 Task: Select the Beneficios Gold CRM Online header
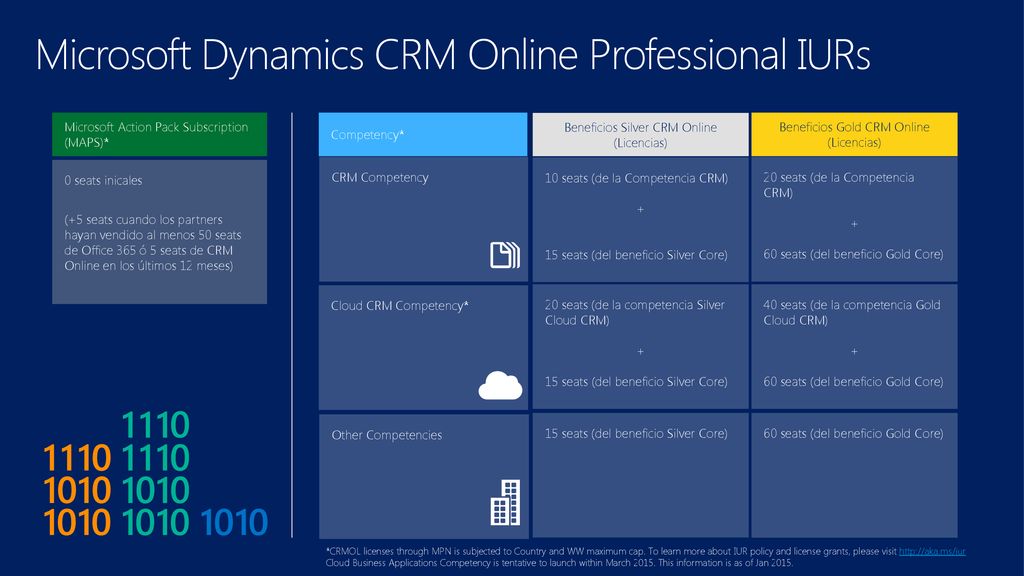(854, 135)
